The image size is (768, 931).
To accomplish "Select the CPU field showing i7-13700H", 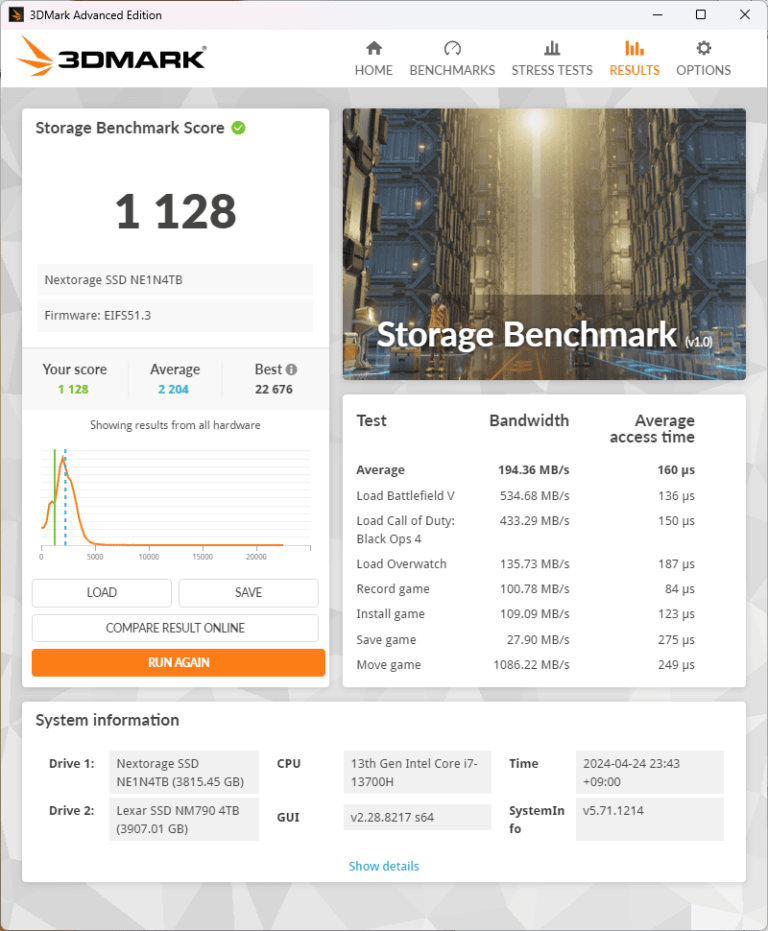I will pyautogui.click(x=420, y=772).
